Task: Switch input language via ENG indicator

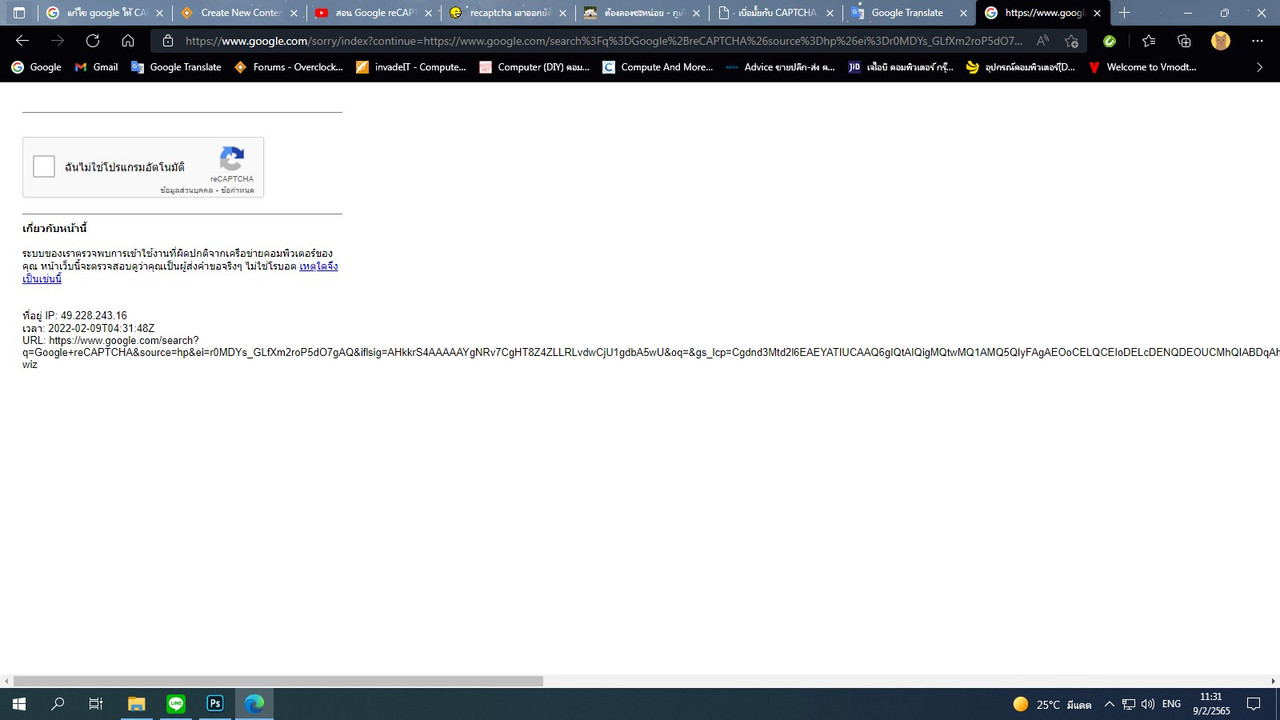Action: click(x=1170, y=704)
